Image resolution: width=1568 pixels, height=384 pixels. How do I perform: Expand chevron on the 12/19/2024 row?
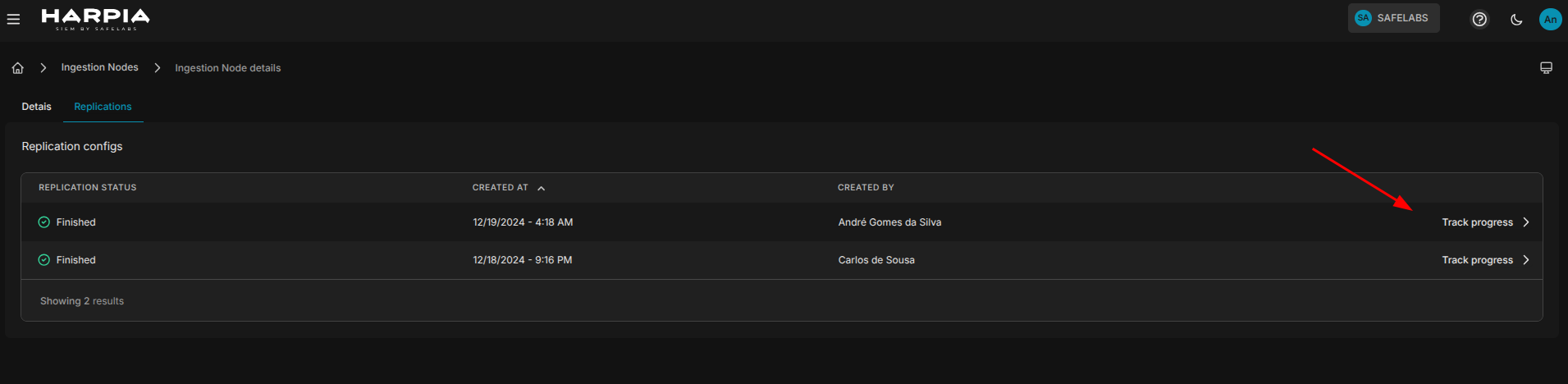point(1526,222)
